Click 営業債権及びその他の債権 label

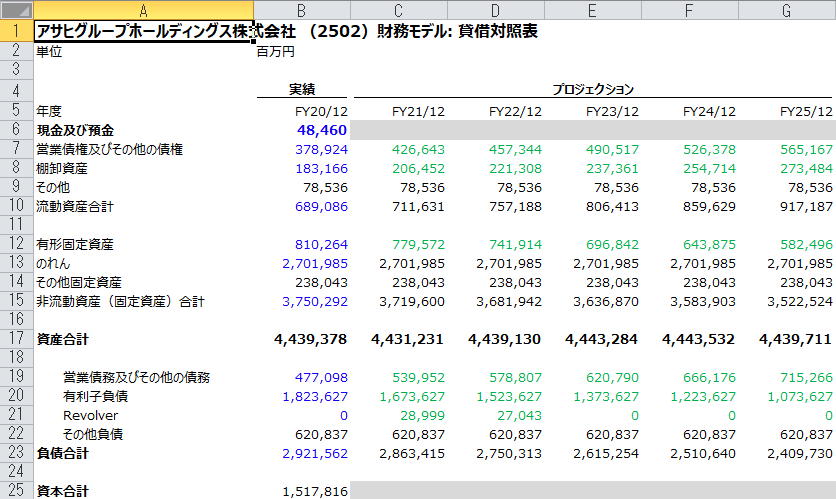tap(109, 149)
